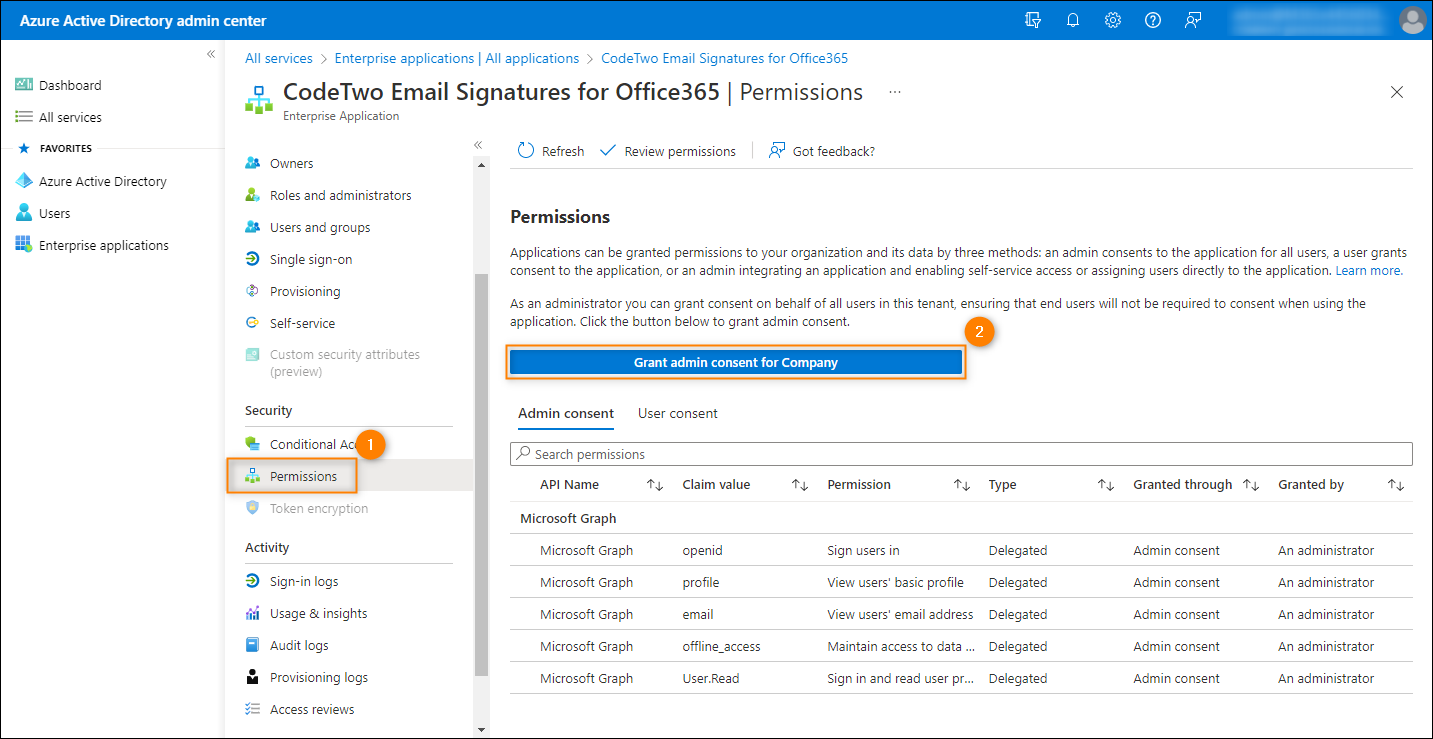Select the profile claim value cell
1433x739 pixels.
(x=701, y=582)
